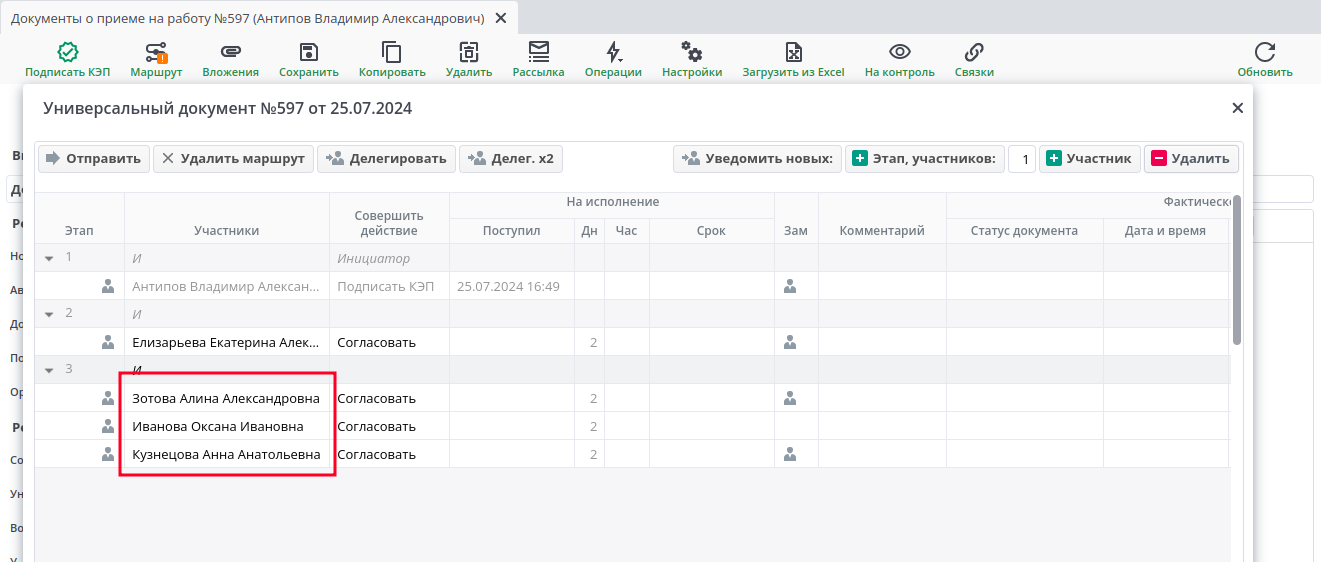Image resolution: width=1321 pixels, height=562 pixels.
Task: Collapse stage 2 row arrow
Action: click(x=49, y=314)
